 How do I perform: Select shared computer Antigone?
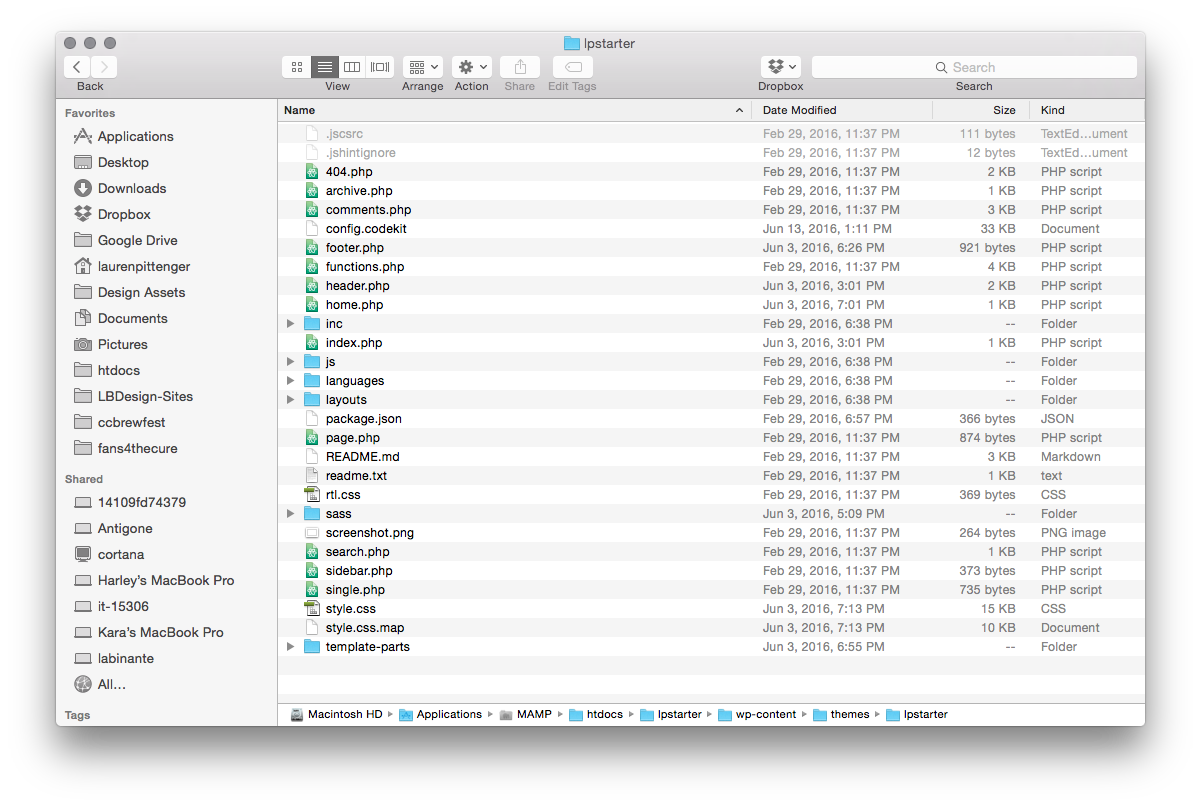125,528
